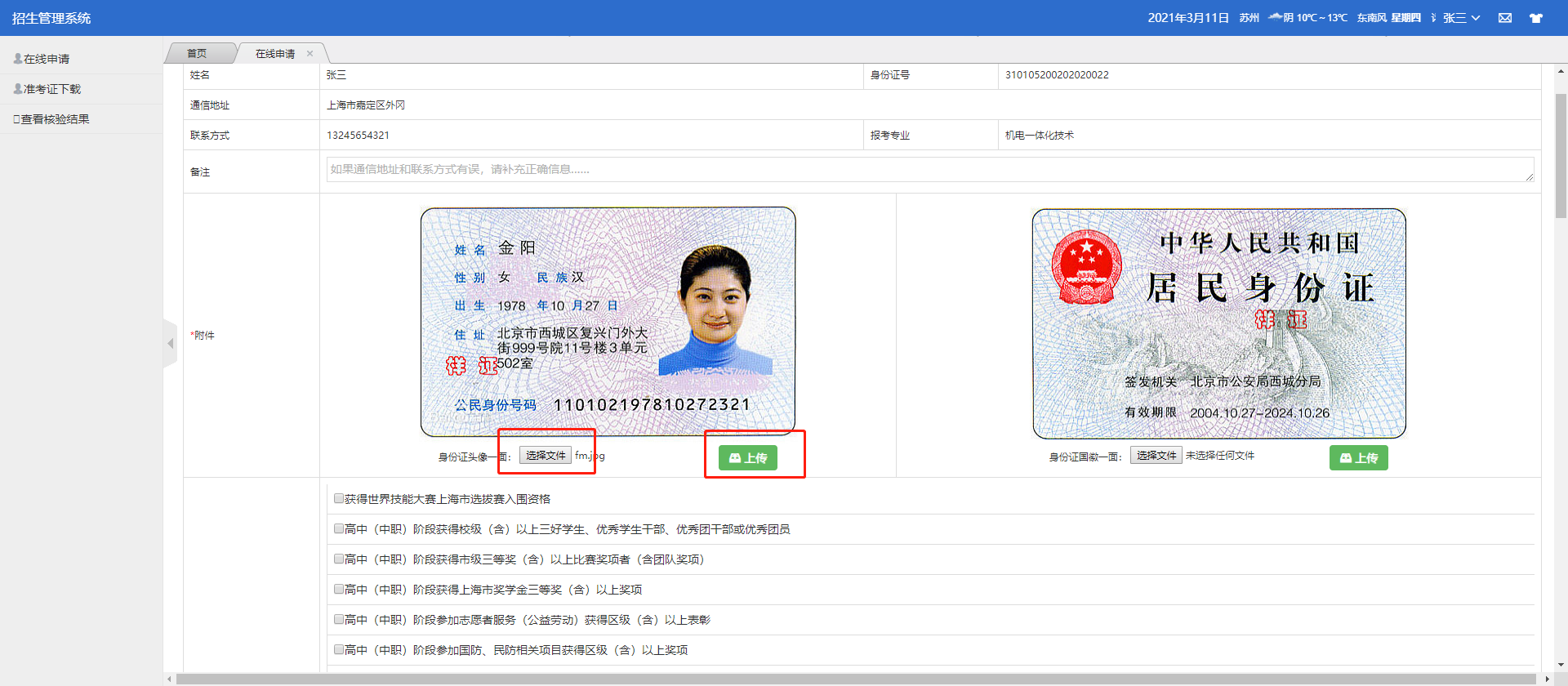Check 参加国防、民防相关项目 option
This screenshot has height=686, width=1568.
click(339, 649)
